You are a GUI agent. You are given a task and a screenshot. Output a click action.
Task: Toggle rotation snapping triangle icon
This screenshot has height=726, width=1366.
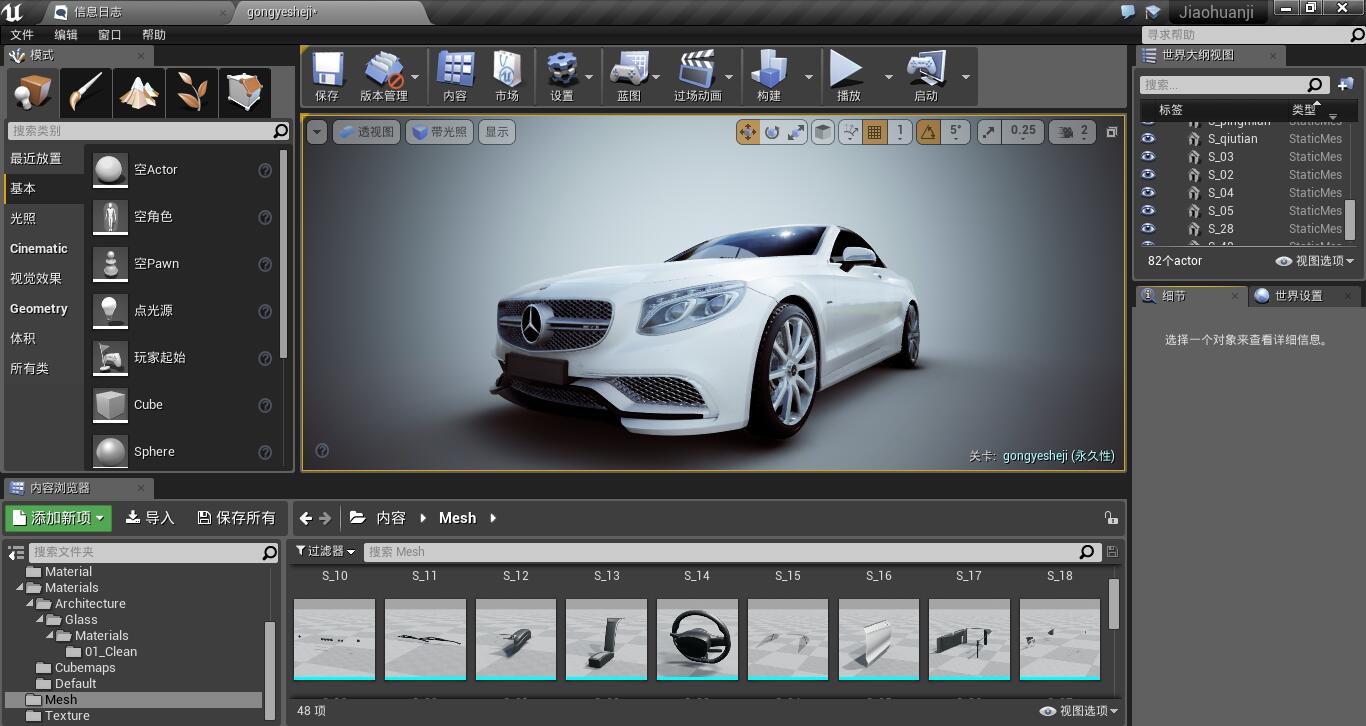(928, 132)
